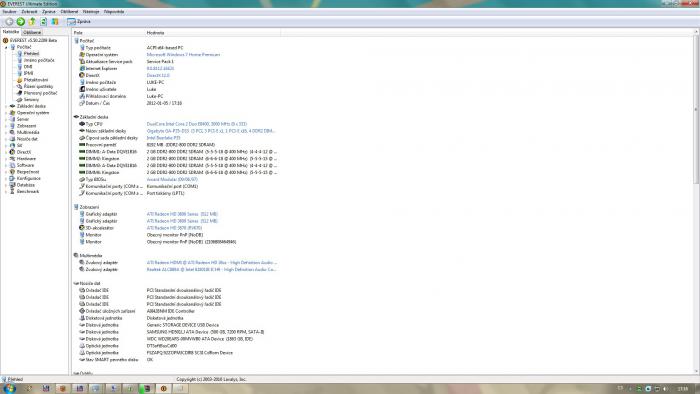Switch to the Oblíbené tab
700x394 pixels.
(x=32, y=33)
